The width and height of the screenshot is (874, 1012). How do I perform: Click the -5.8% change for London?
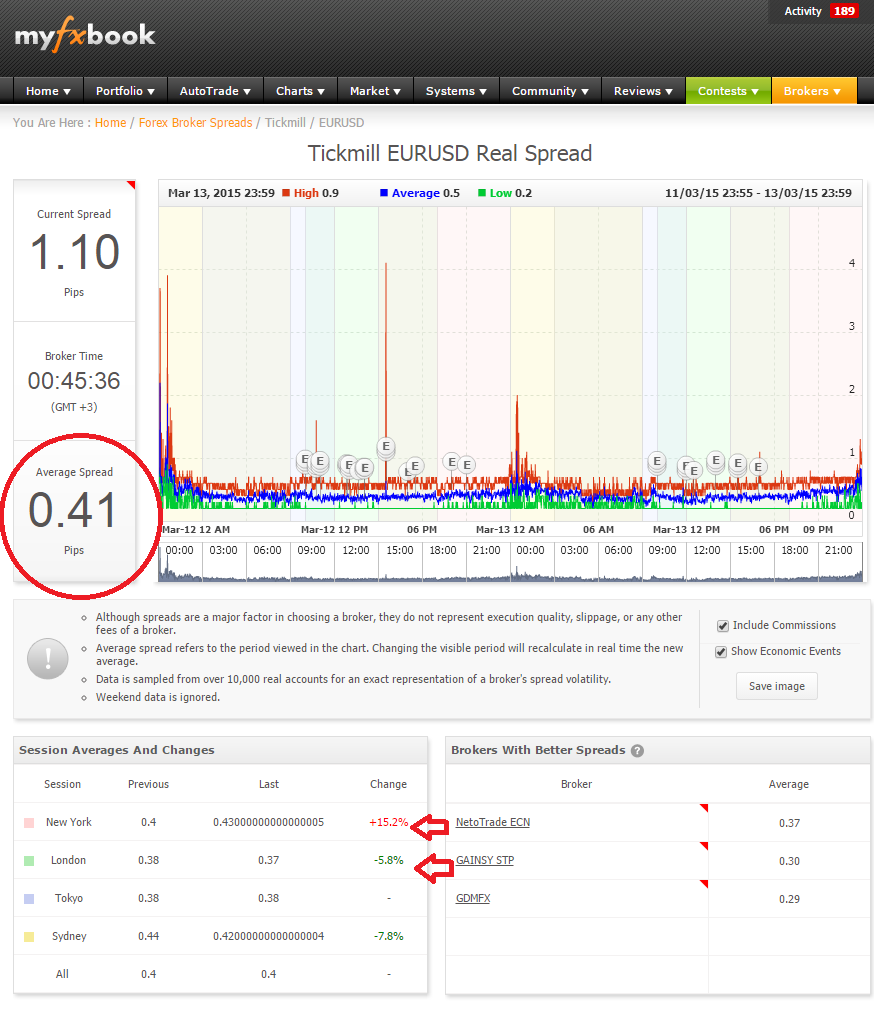(389, 860)
